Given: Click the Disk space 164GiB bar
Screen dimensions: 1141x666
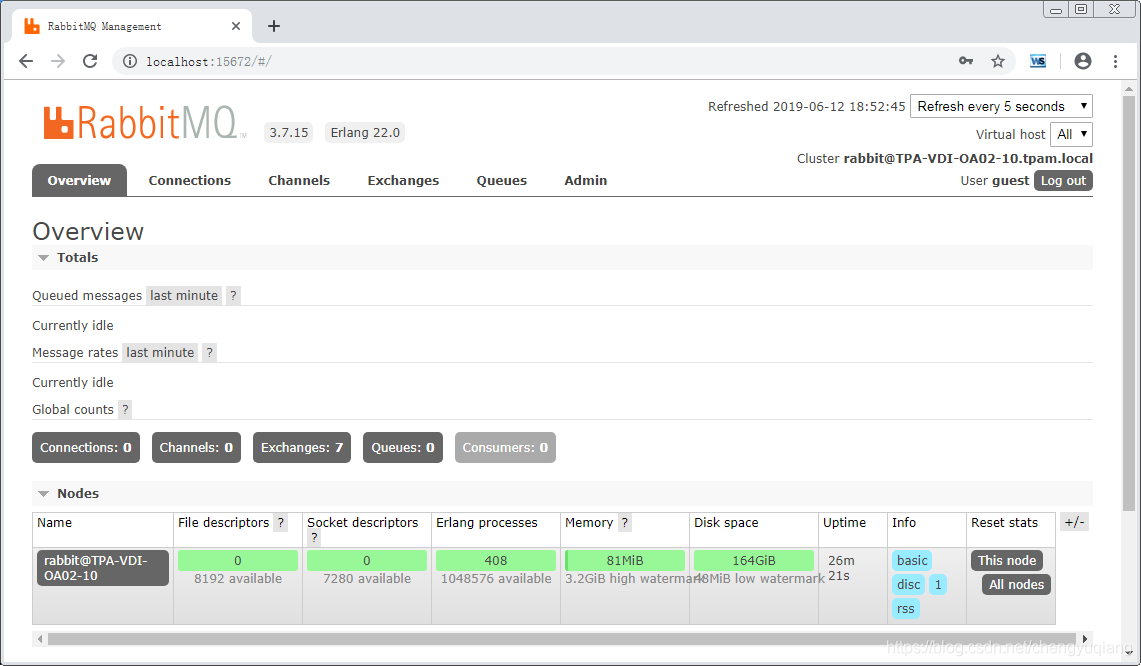Looking at the screenshot, I should [x=754, y=560].
